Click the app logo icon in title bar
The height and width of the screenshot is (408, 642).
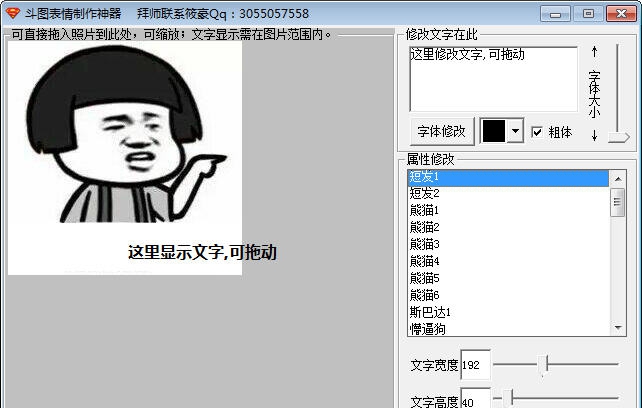tap(13, 13)
